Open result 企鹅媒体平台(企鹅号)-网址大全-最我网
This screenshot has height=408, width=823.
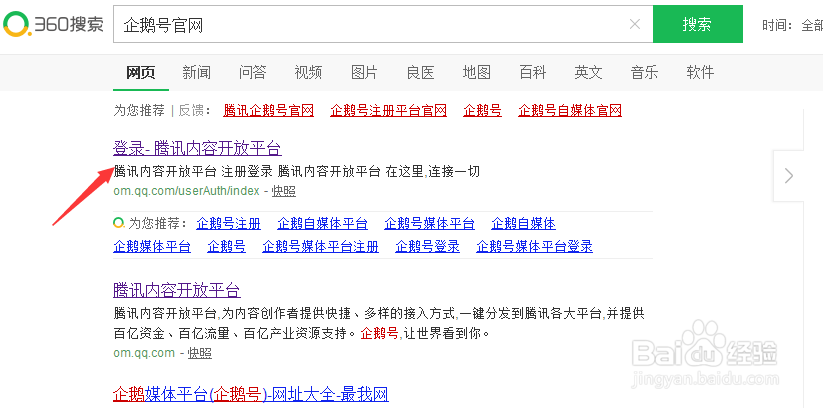tap(251, 393)
